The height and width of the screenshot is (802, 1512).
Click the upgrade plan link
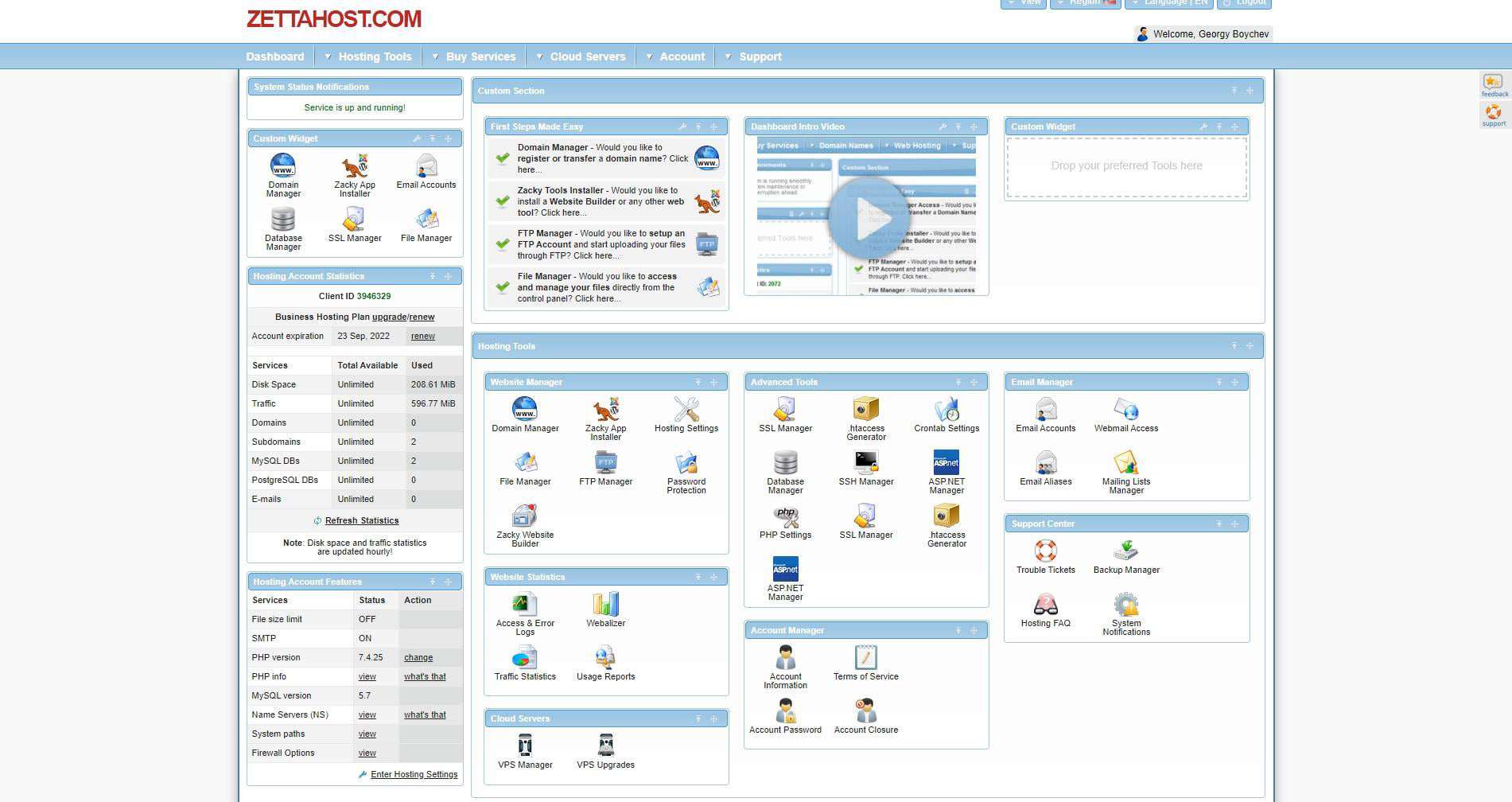tap(389, 317)
